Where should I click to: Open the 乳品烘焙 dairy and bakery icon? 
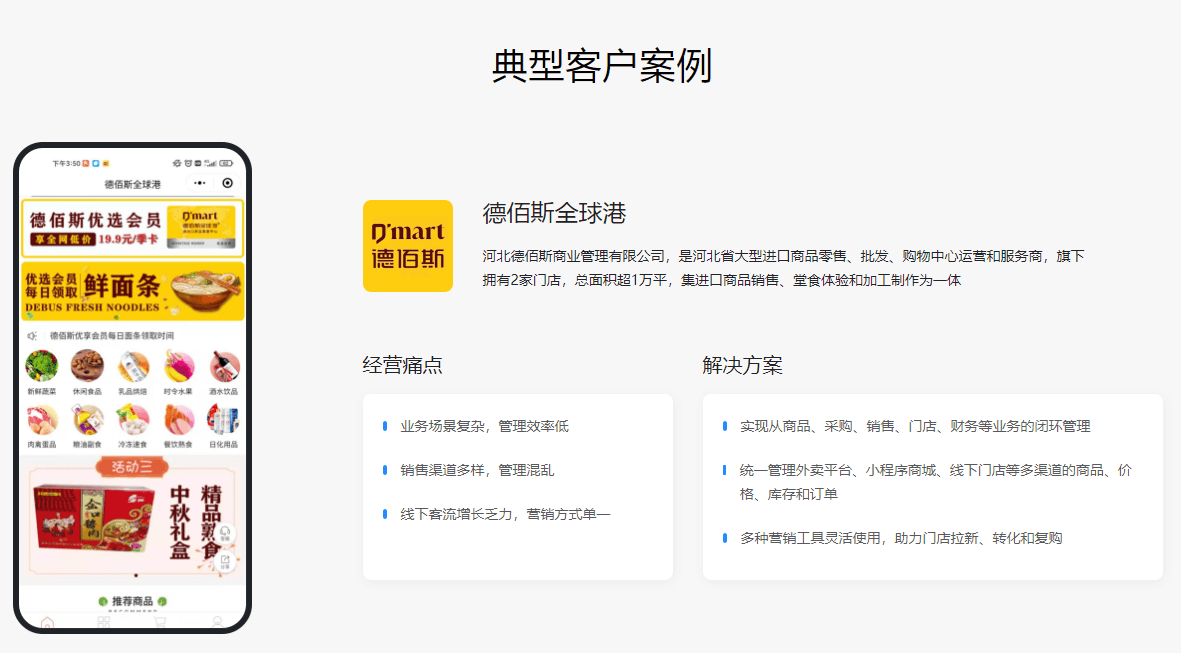[x=133, y=367]
